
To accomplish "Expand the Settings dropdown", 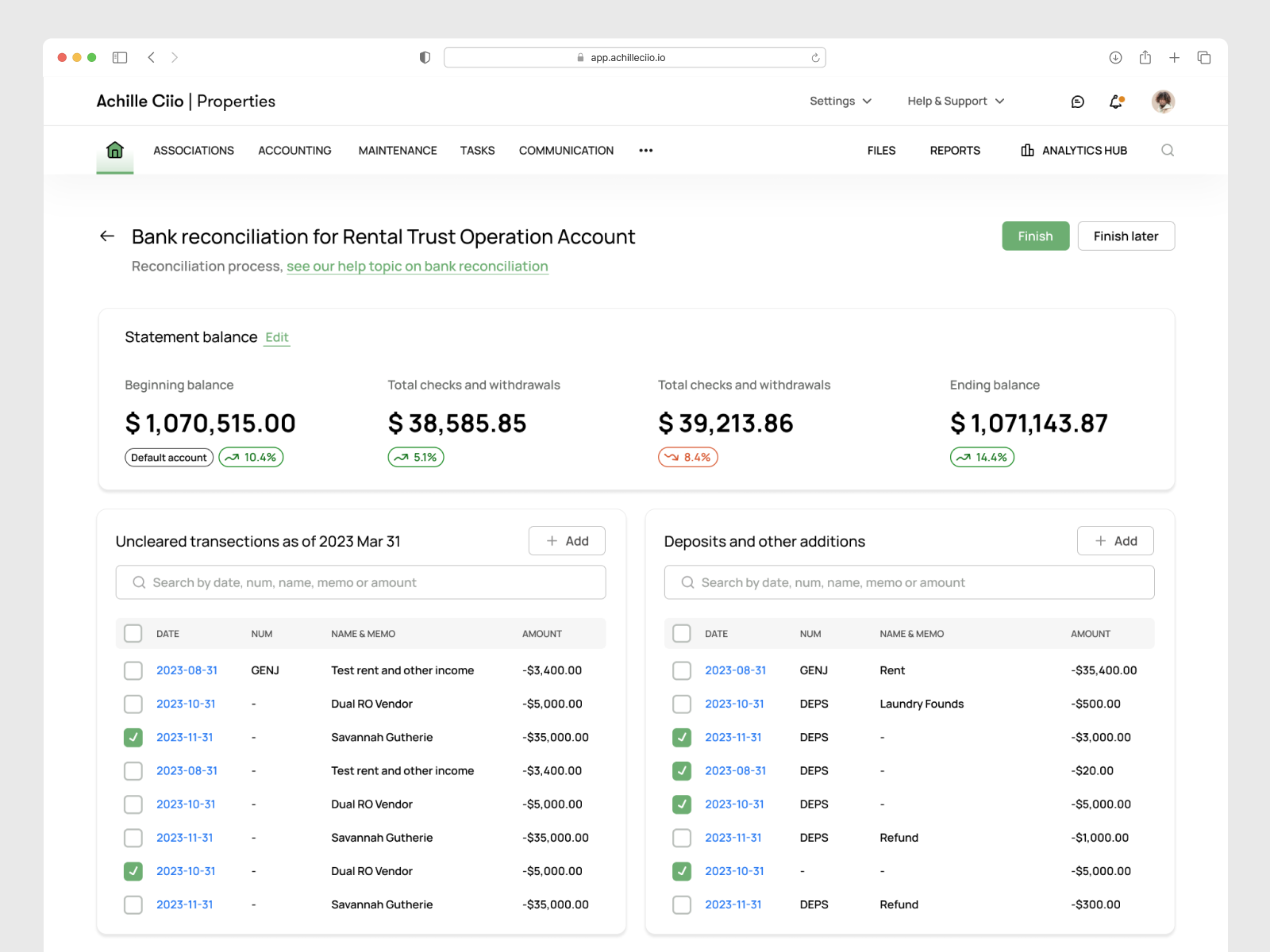I will coord(840,101).
